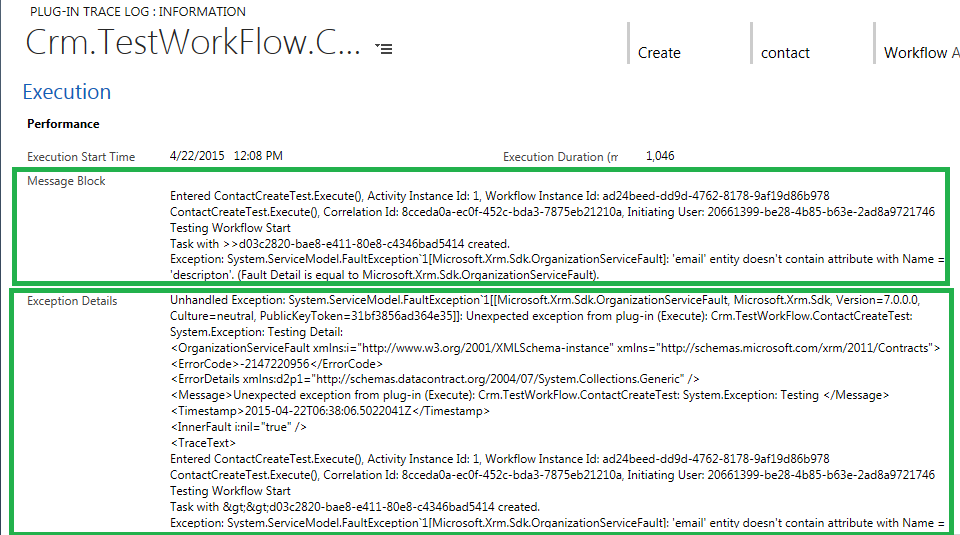Click the PLUG-IN TRACE LOG : INFORMATION header
The width and height of the screenshot is (960, 535).
[x=138, y=12]
